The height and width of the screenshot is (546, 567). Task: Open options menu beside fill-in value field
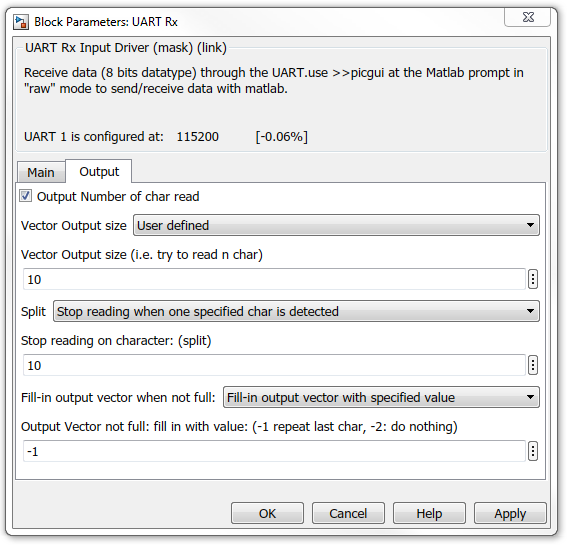[533, 451]
